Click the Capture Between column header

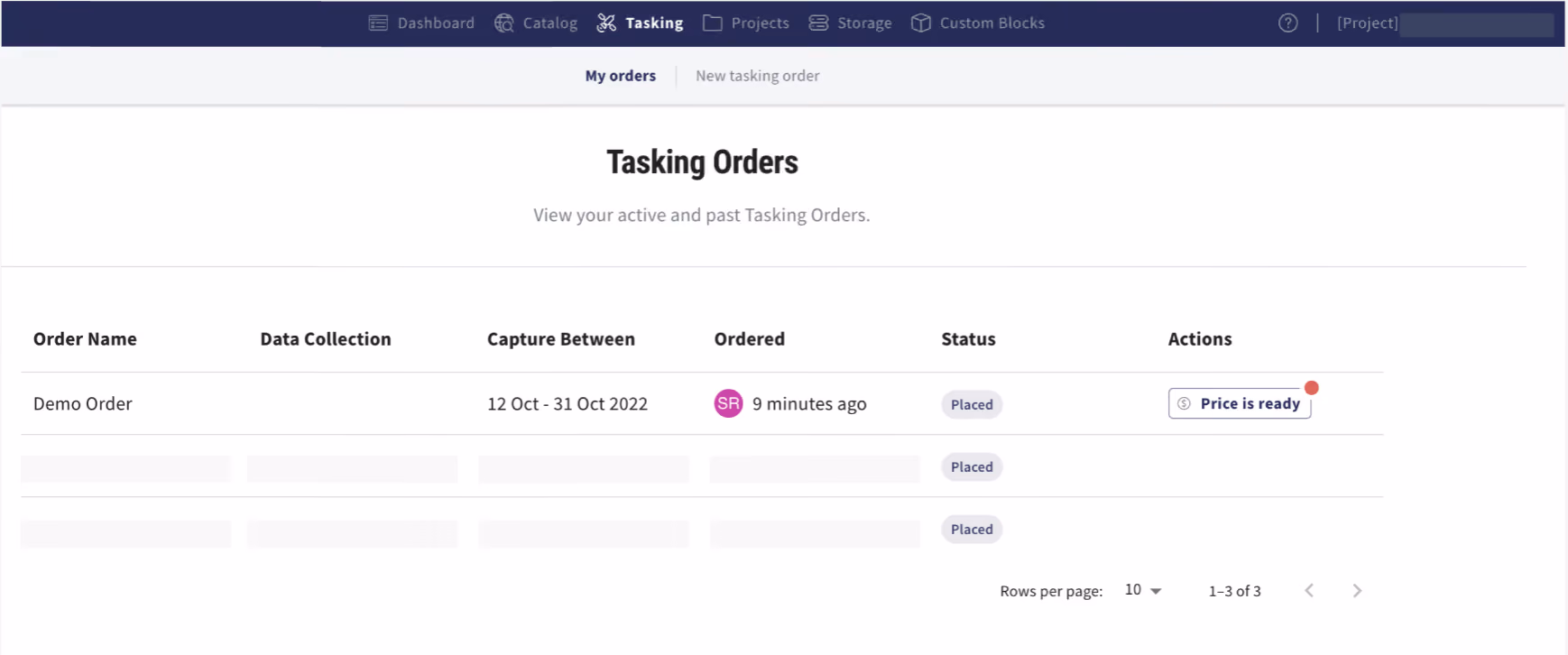(561, 339)
